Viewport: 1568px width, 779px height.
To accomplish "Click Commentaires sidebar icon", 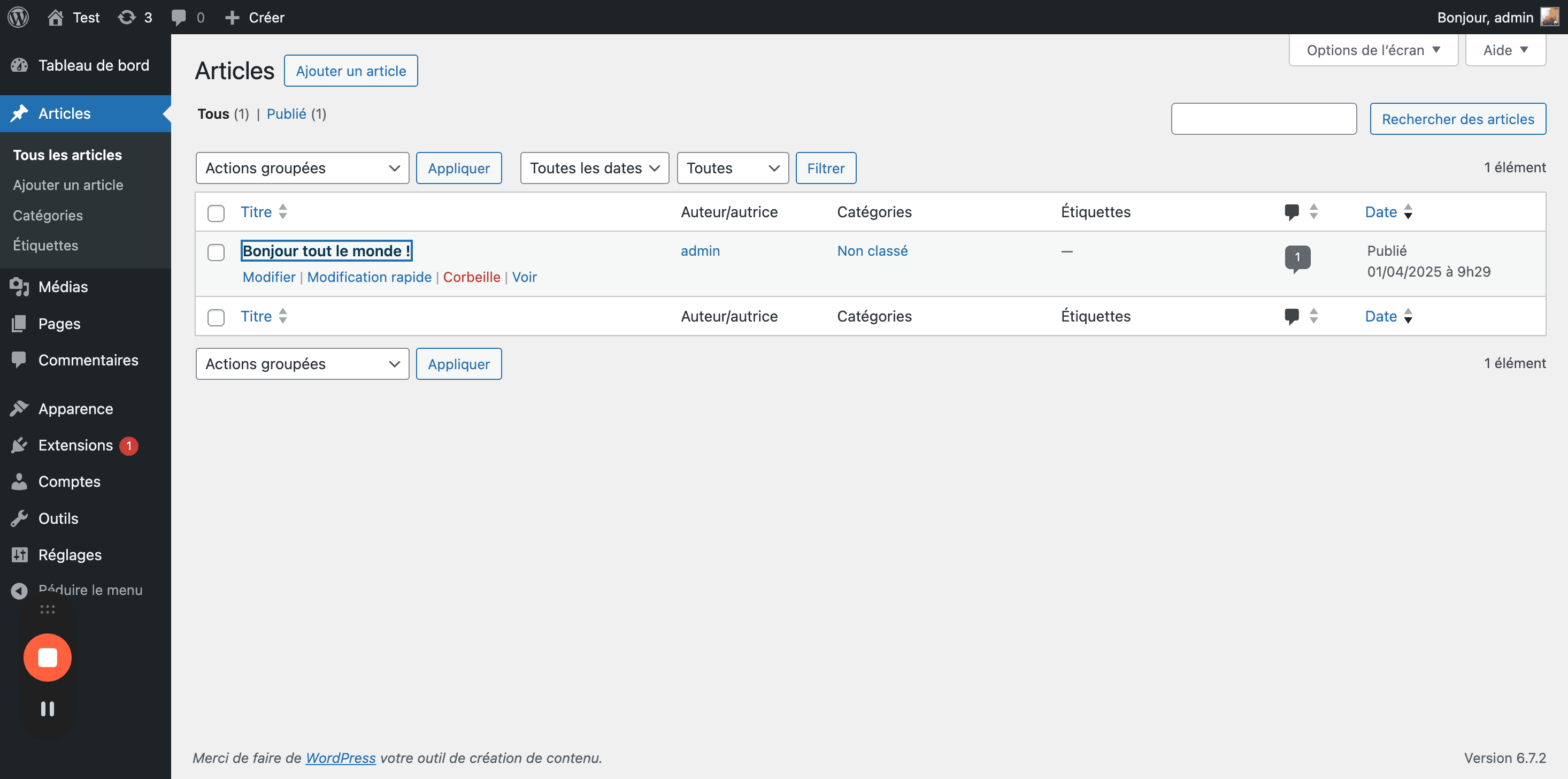I will click(19, 360).
